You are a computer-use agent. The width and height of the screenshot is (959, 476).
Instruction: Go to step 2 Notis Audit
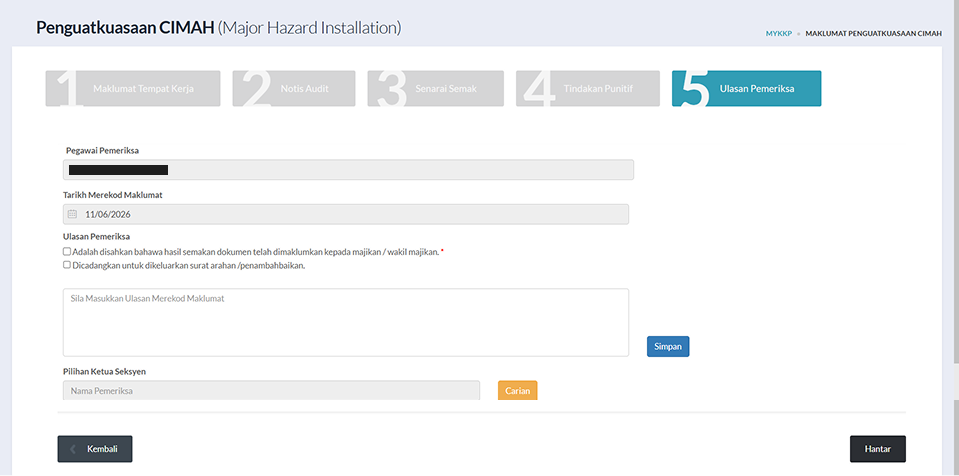pyautogui.click(x=294, y=89)
